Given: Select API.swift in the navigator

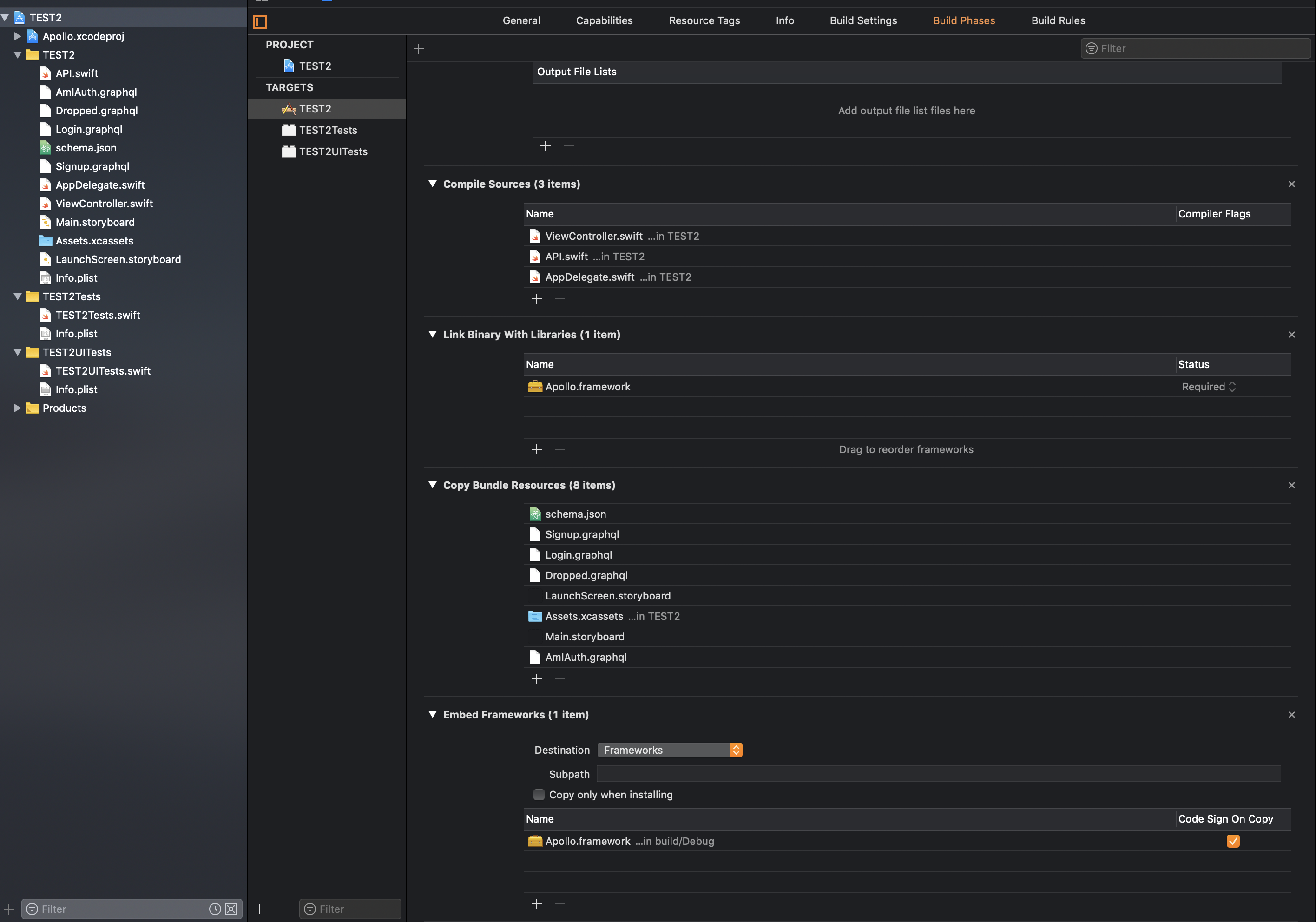Looking at the screenshot, I should (x=77, y=73).
